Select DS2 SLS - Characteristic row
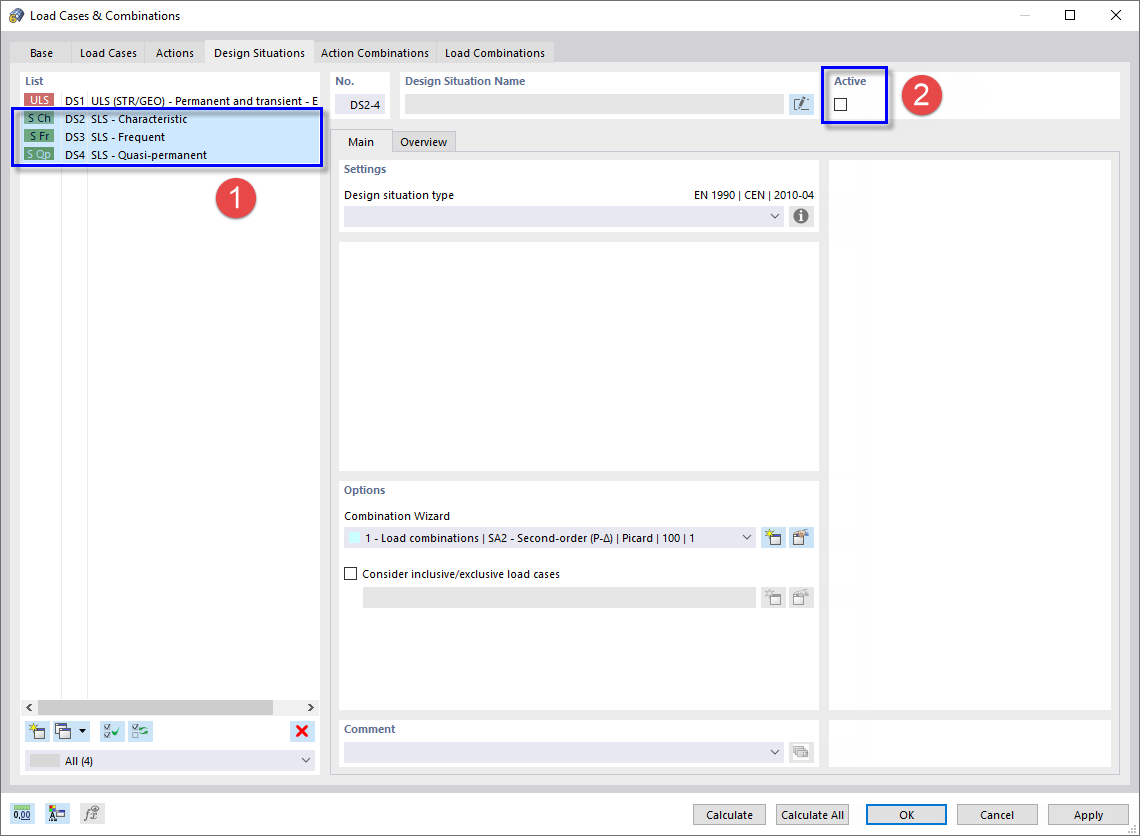This screenshot has width=1140, height=836. click(171, 118)
